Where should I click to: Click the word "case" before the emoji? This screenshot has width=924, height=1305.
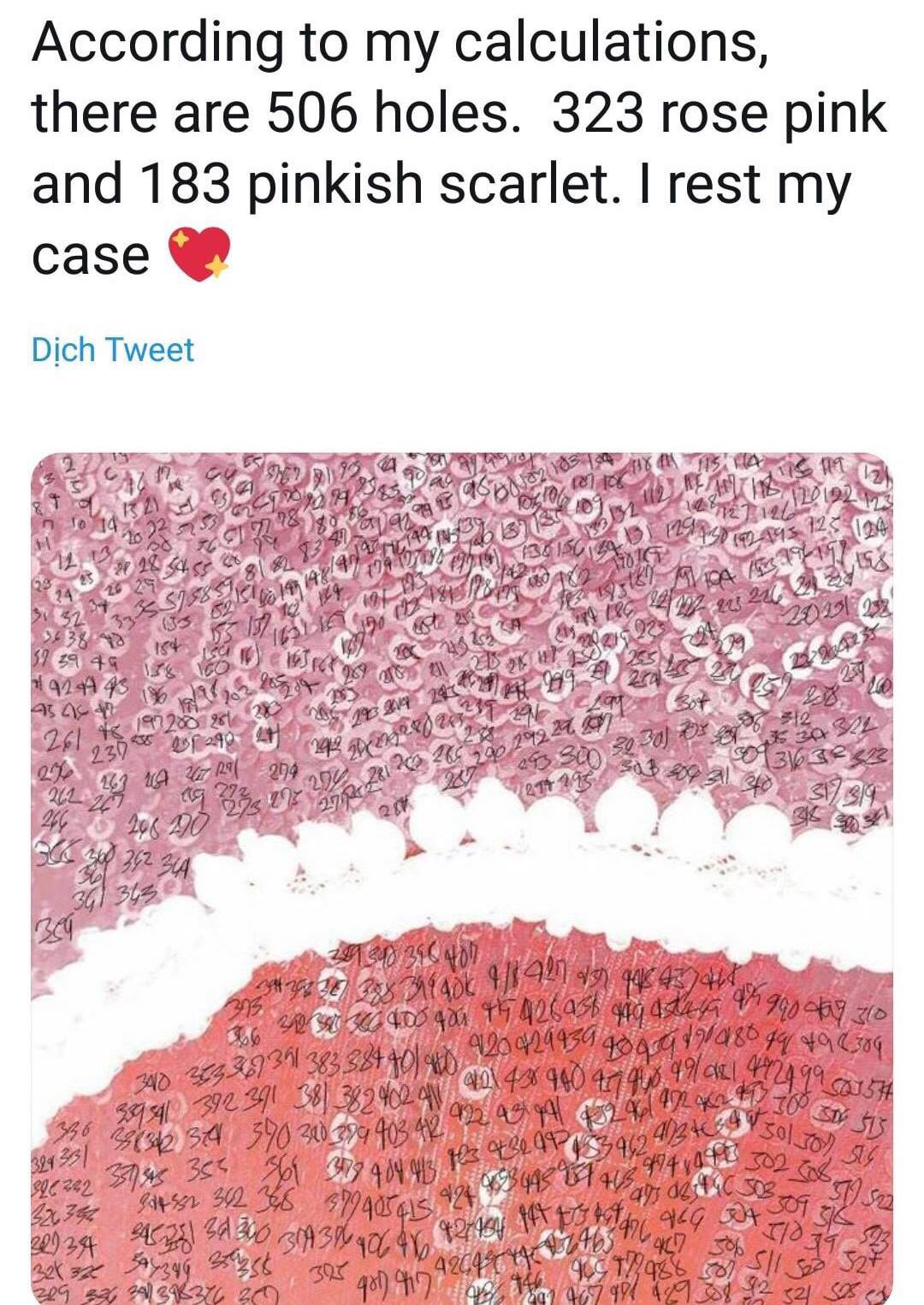(x=92, y=257)
